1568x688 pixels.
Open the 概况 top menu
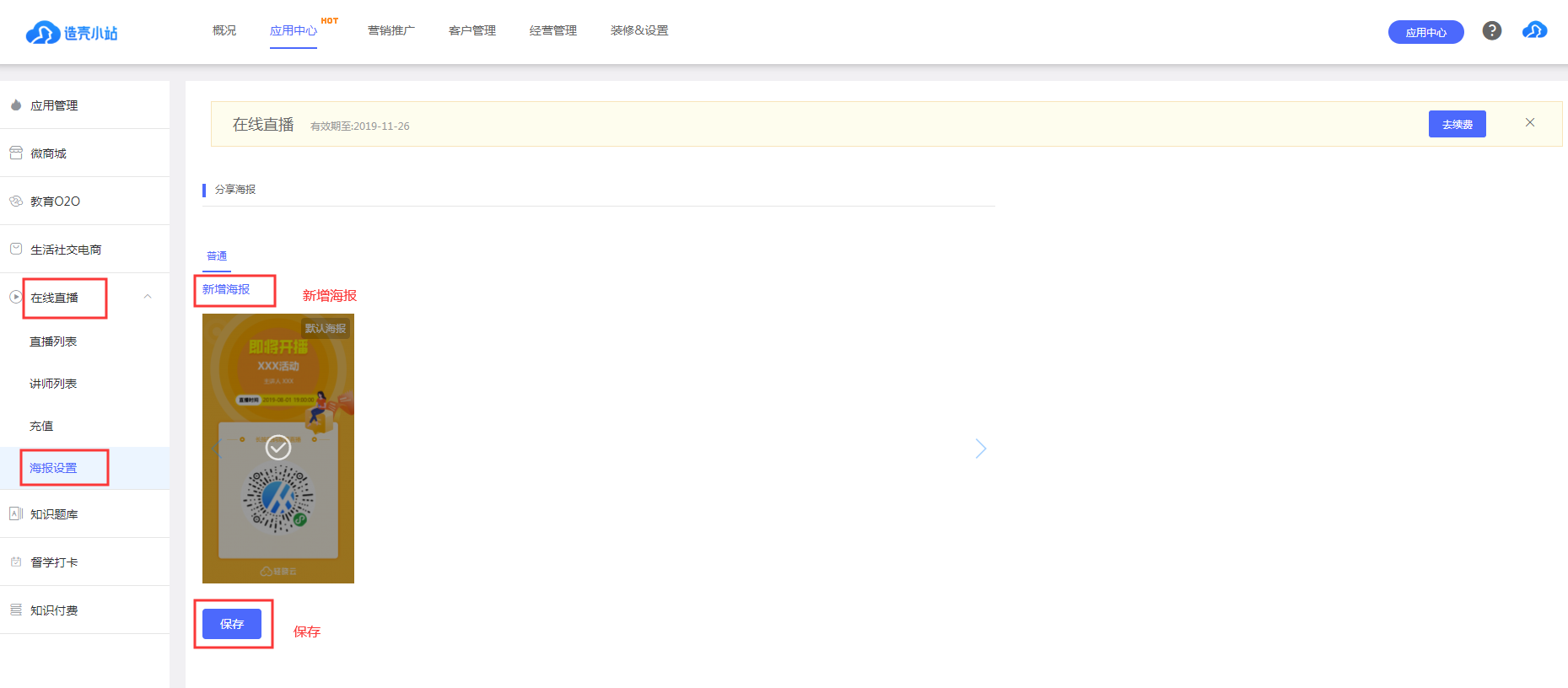(224, 30)
